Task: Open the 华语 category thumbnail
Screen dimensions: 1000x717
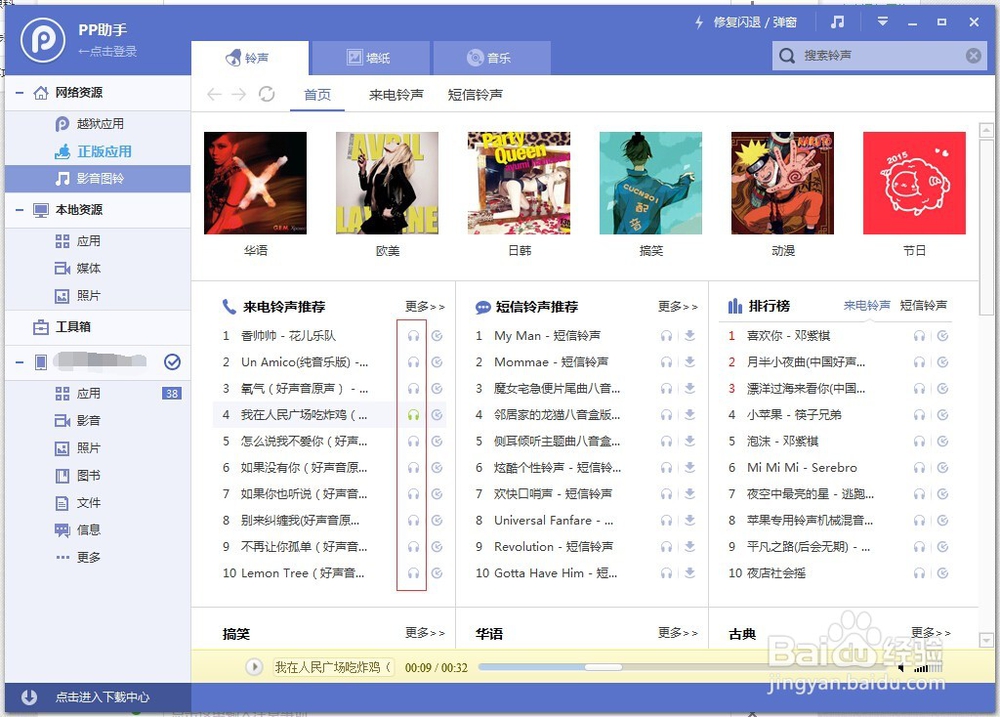Action: [255, 183]
